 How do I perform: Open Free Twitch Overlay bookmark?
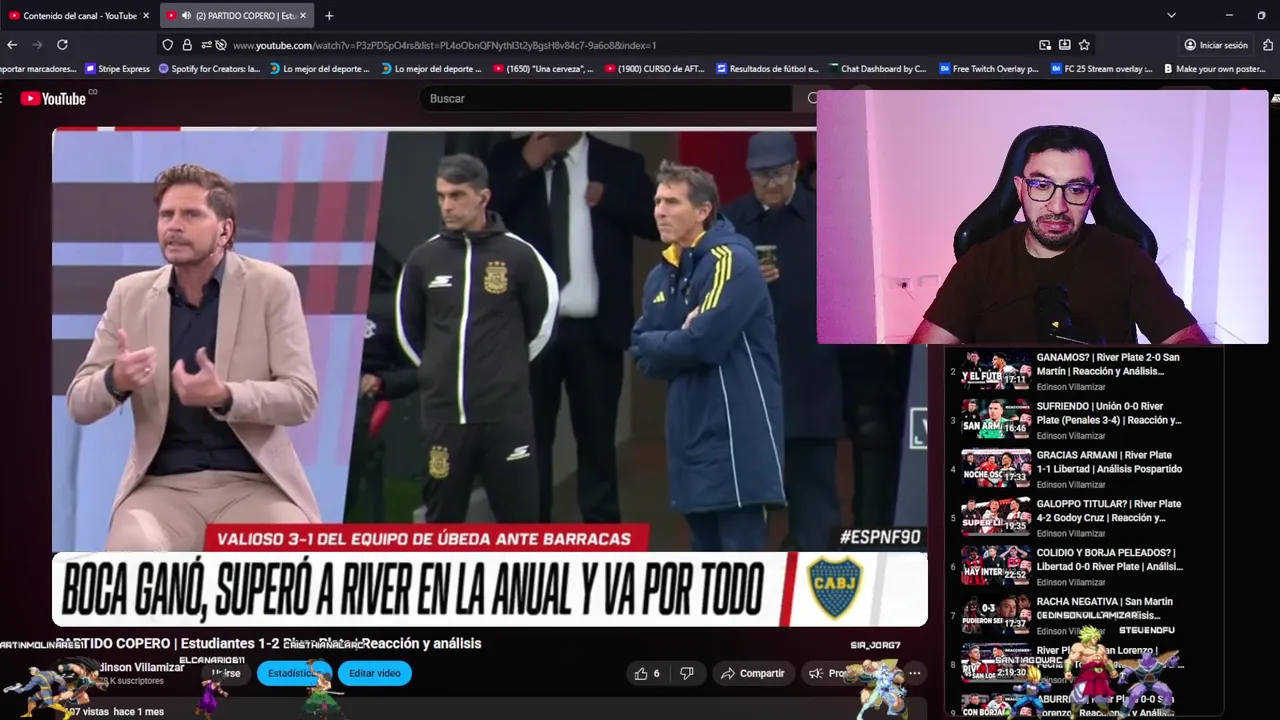(x=988, y=69)
